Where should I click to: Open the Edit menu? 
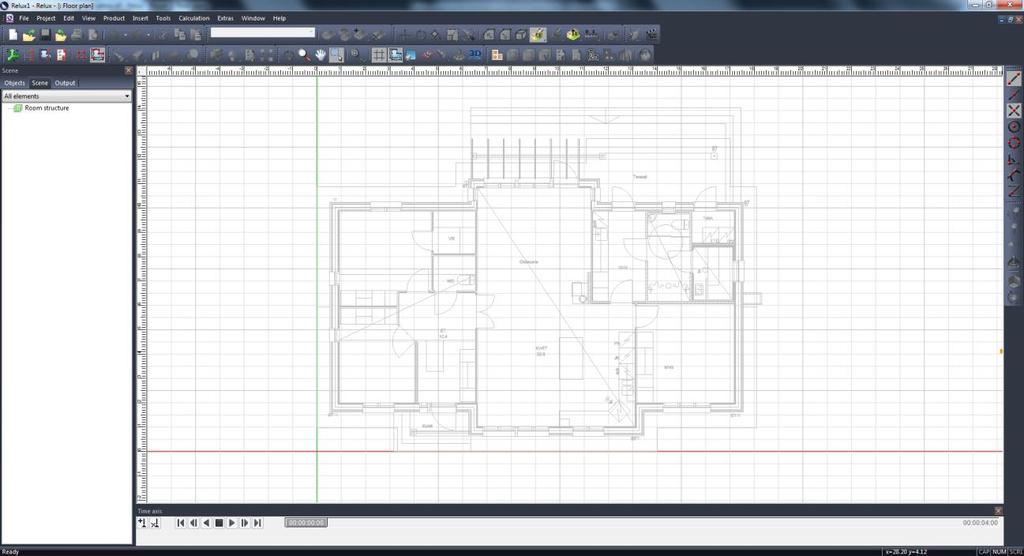coord(69,18)
